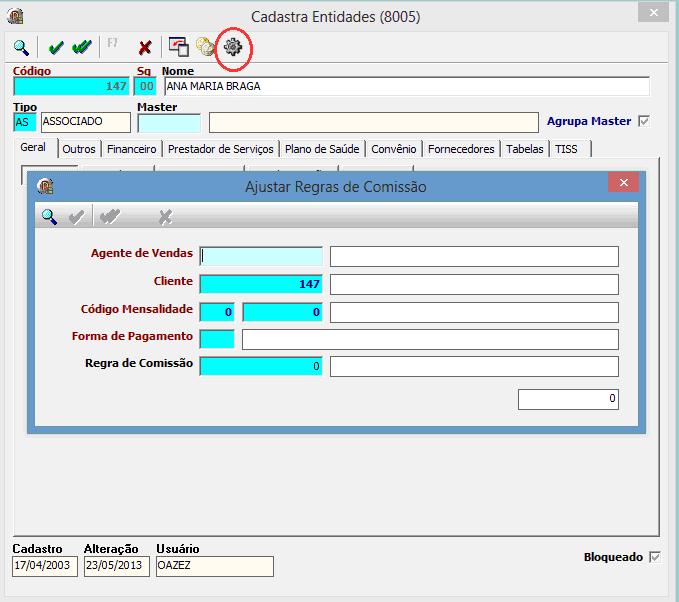Viewport: 679px width, 602px height.
Task: Open the Plano de Saúde tab
Action: pyautogui.click(x=322, y=149)
